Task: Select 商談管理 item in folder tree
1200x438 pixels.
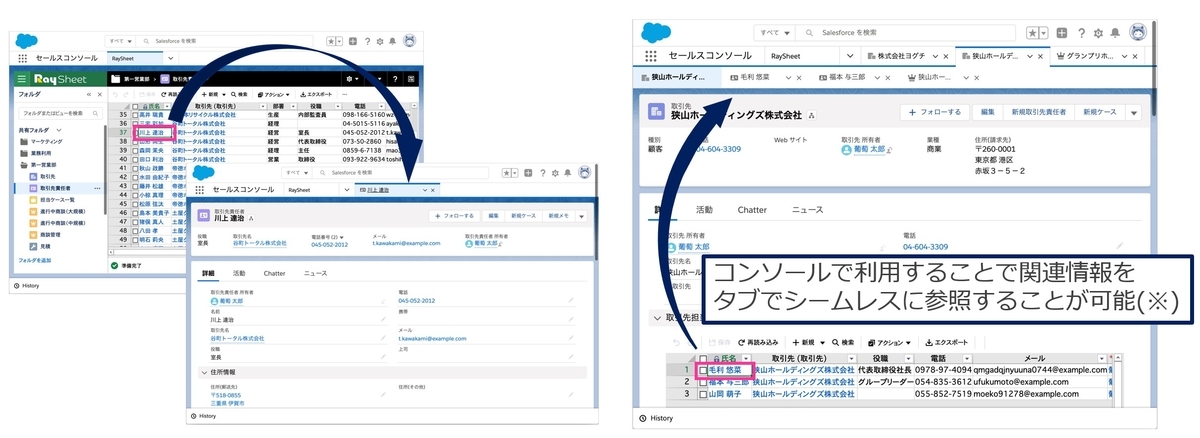Action: tap(50, 235)
